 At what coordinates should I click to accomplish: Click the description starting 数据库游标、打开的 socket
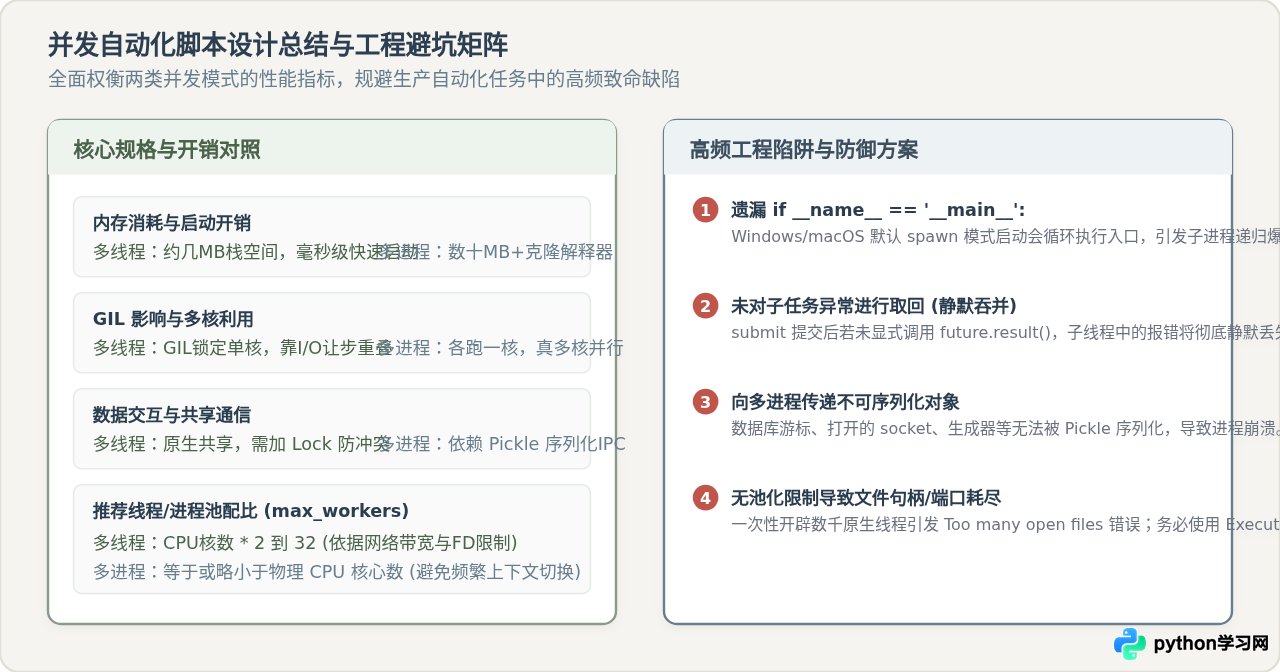(1005, 428)
